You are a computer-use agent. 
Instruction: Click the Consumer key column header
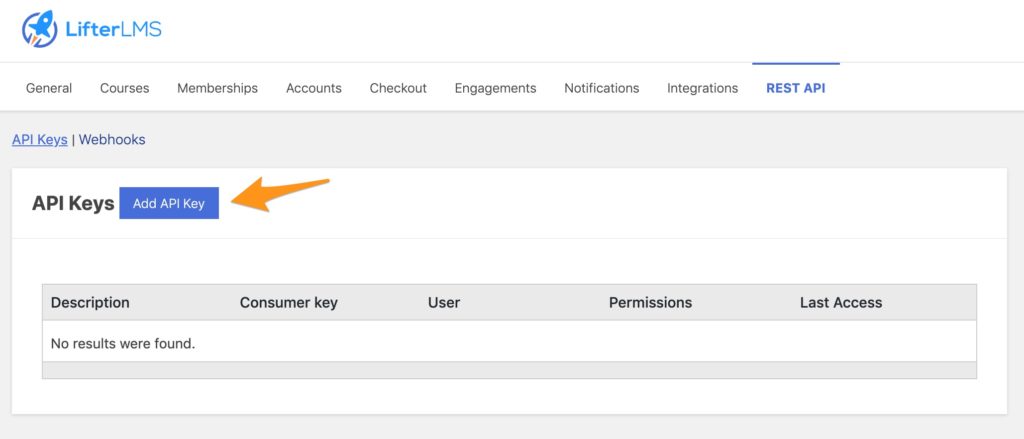pos(289,302)
